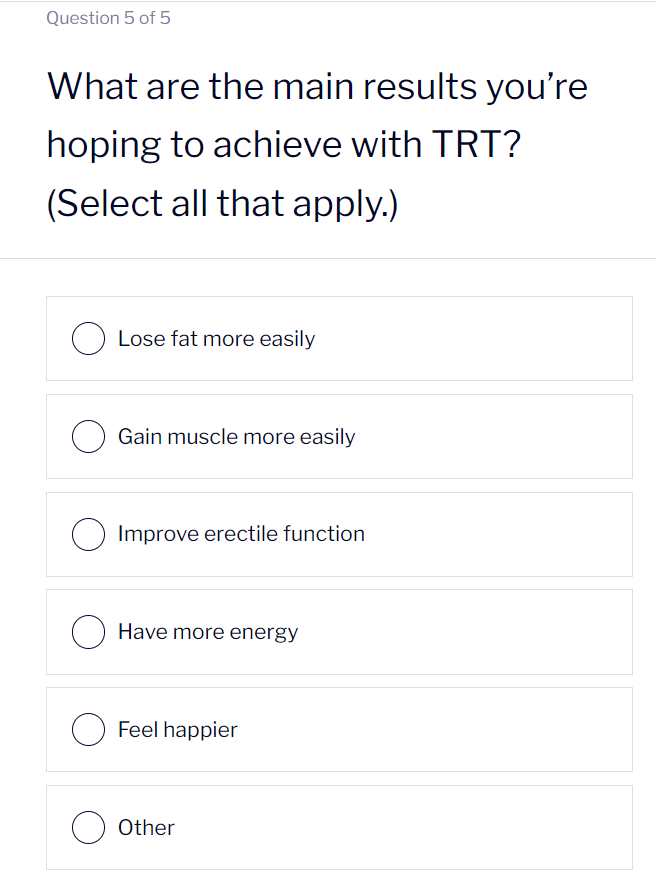Check the circle next to 'Feel happier'

tap(88, 729)
